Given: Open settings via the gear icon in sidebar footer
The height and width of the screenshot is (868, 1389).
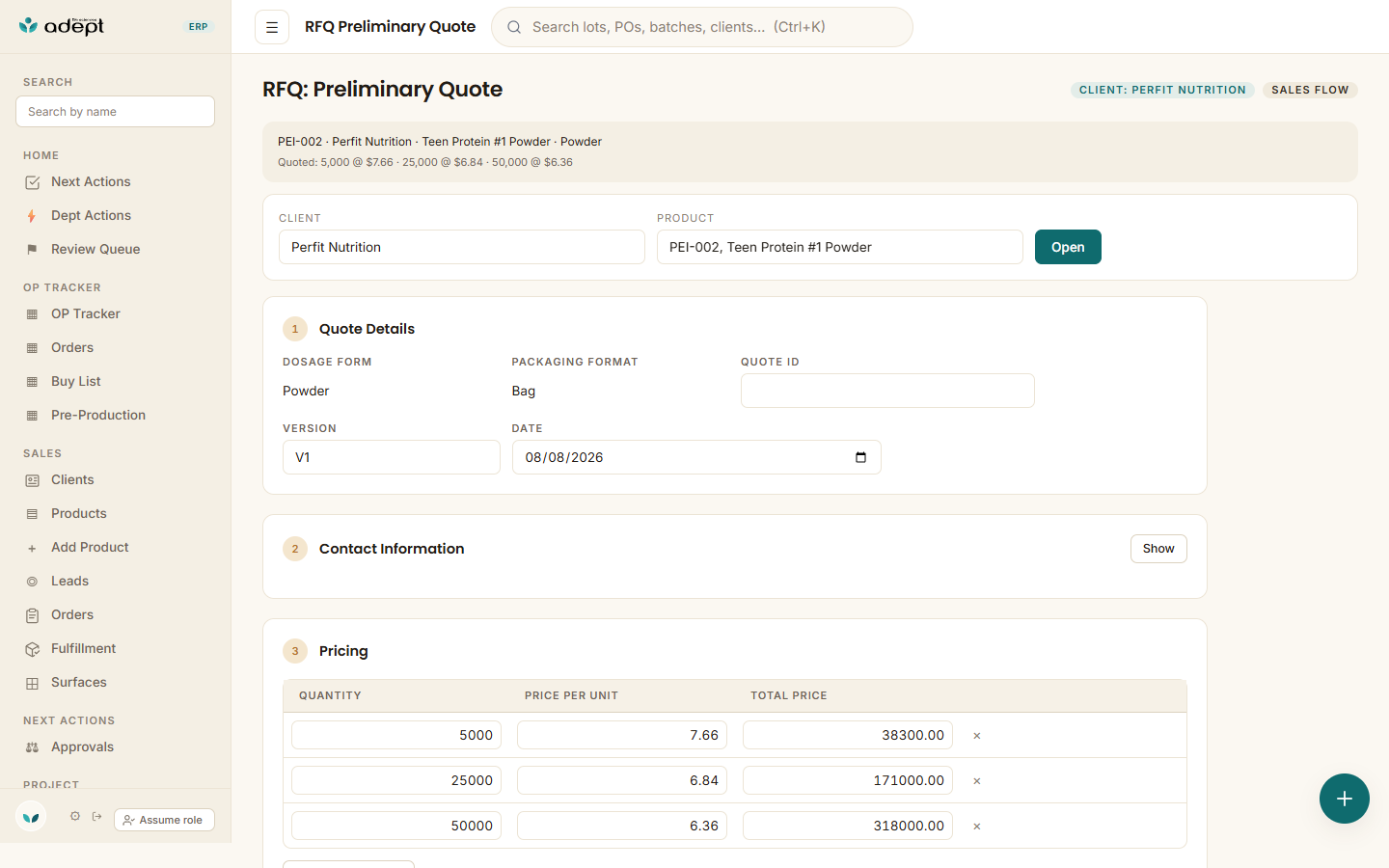Looking at the screenshot, I should pos(75,816).
